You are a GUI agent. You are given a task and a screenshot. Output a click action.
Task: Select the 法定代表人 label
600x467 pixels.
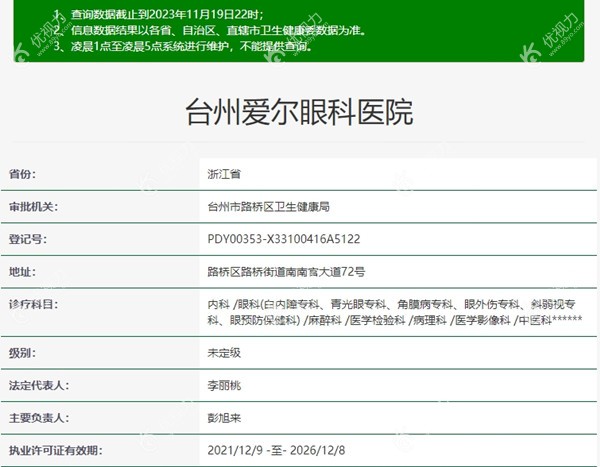point(39,385)
